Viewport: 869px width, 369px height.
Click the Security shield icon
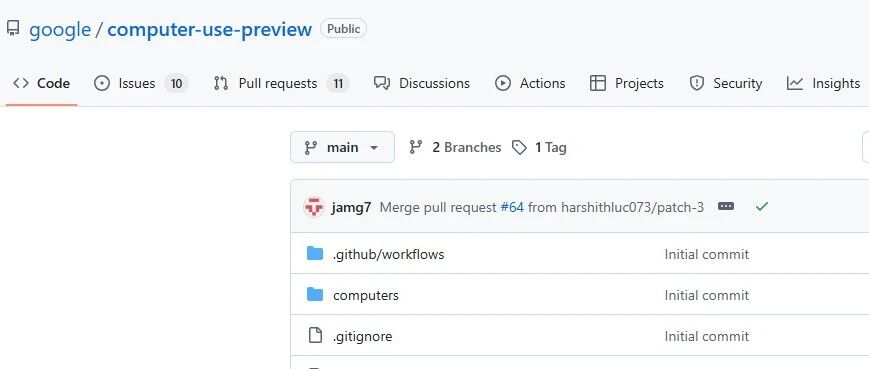697,84
